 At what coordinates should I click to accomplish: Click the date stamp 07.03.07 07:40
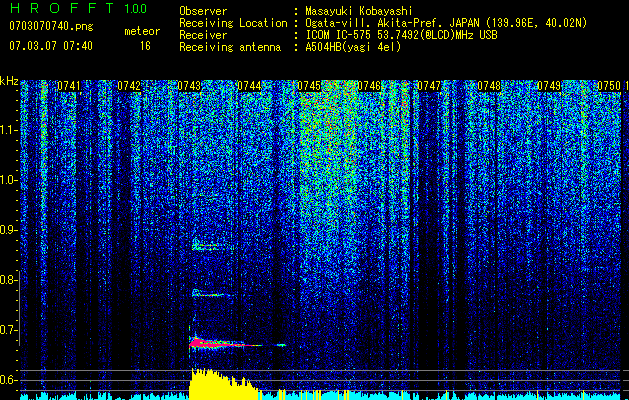[x=51, y=45]
